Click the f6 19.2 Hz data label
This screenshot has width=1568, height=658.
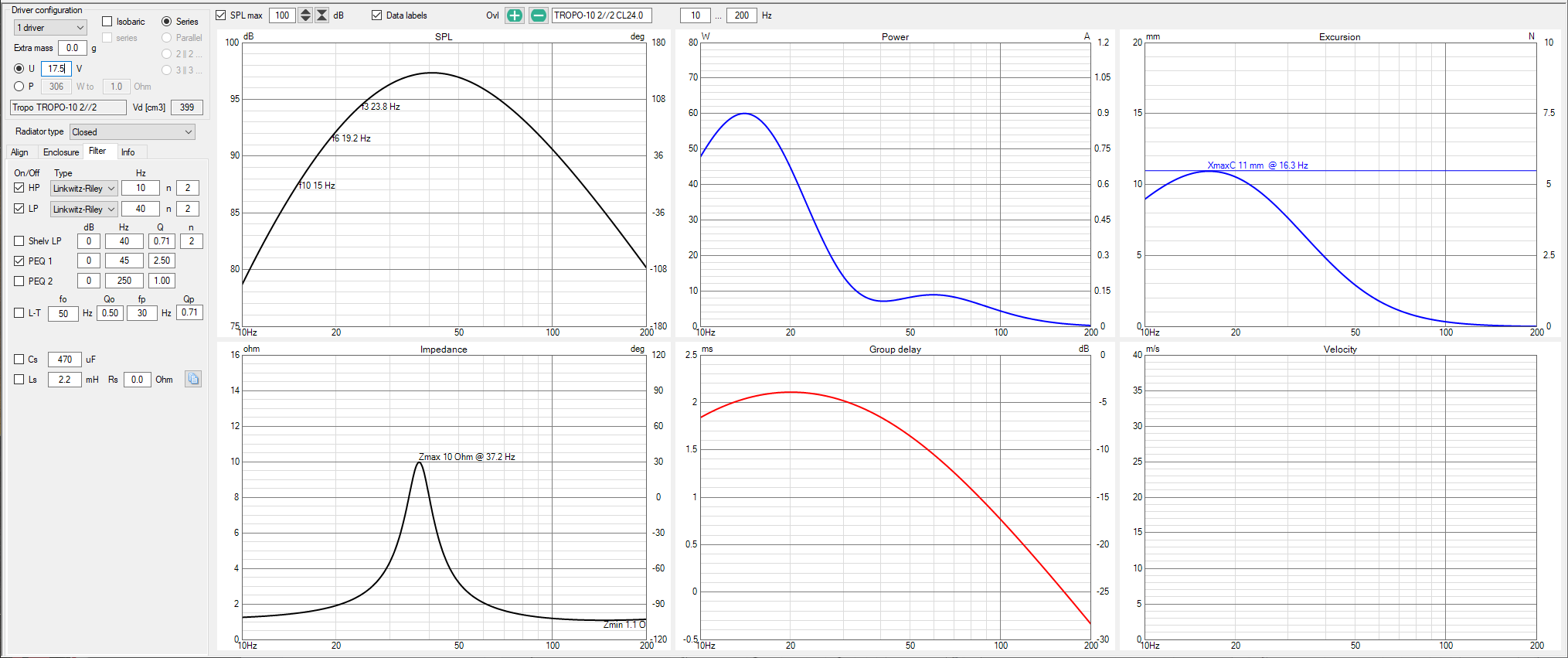pyautogui.click(x=352, y=138)
